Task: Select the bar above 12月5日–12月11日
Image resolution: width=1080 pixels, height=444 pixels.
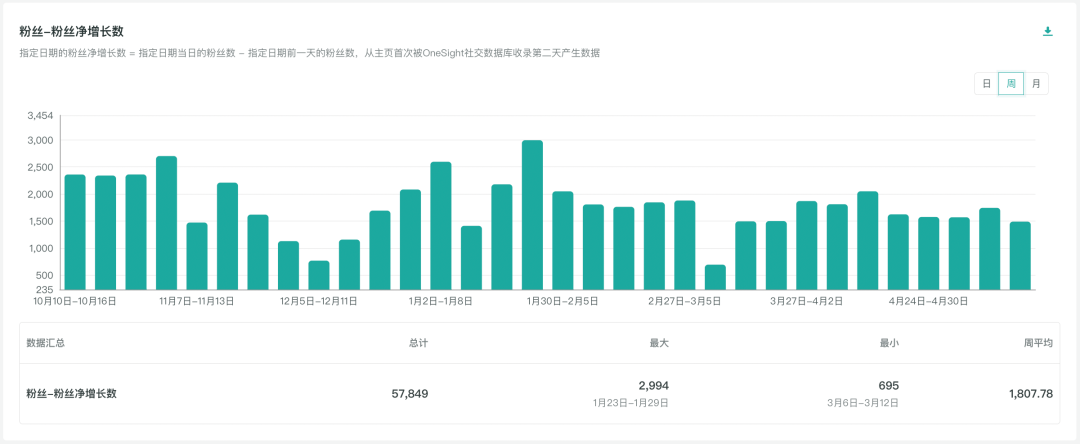Action: pos(319,275)
